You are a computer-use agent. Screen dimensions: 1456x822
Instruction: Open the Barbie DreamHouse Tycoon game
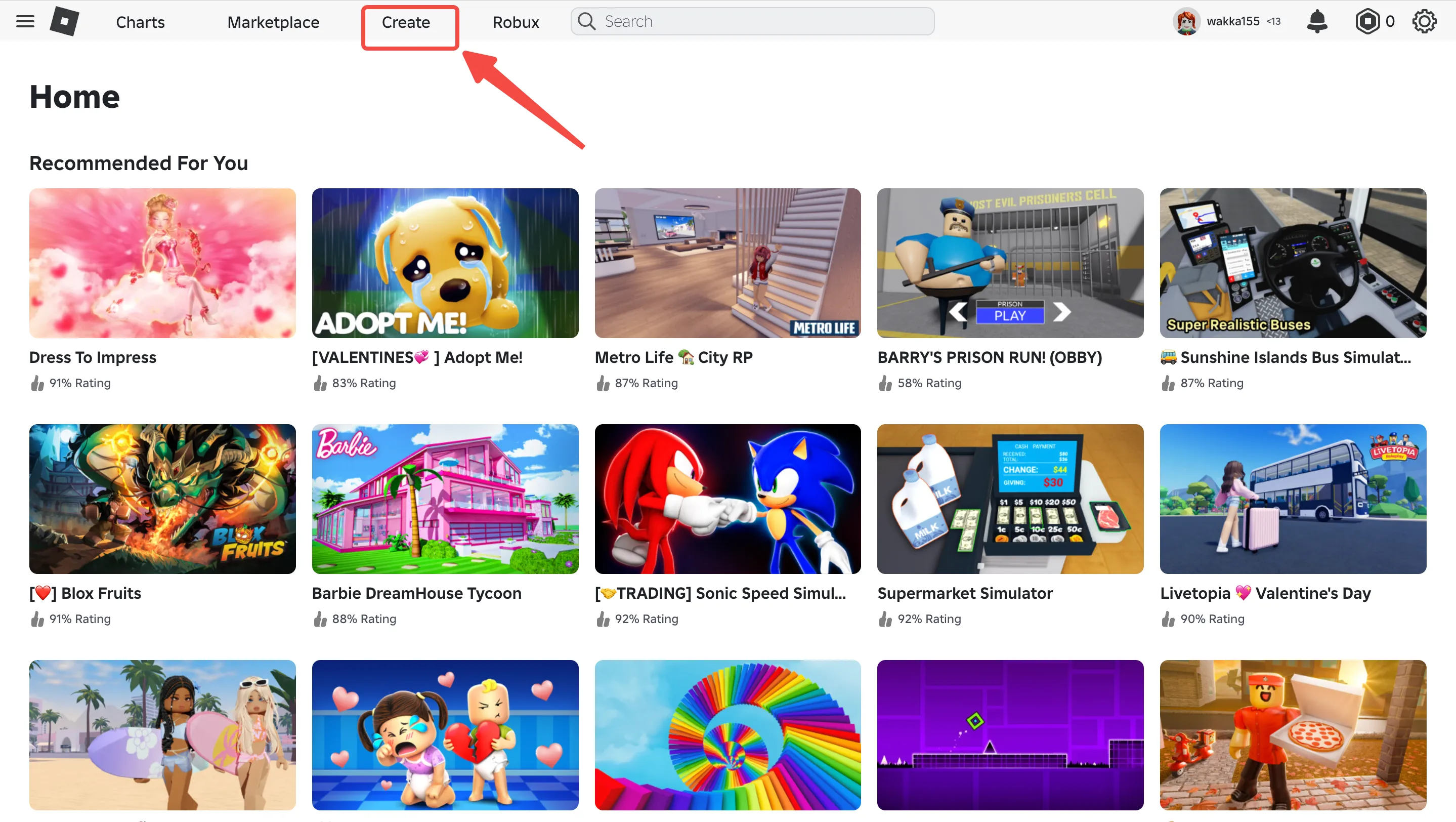tap(445, 499)
